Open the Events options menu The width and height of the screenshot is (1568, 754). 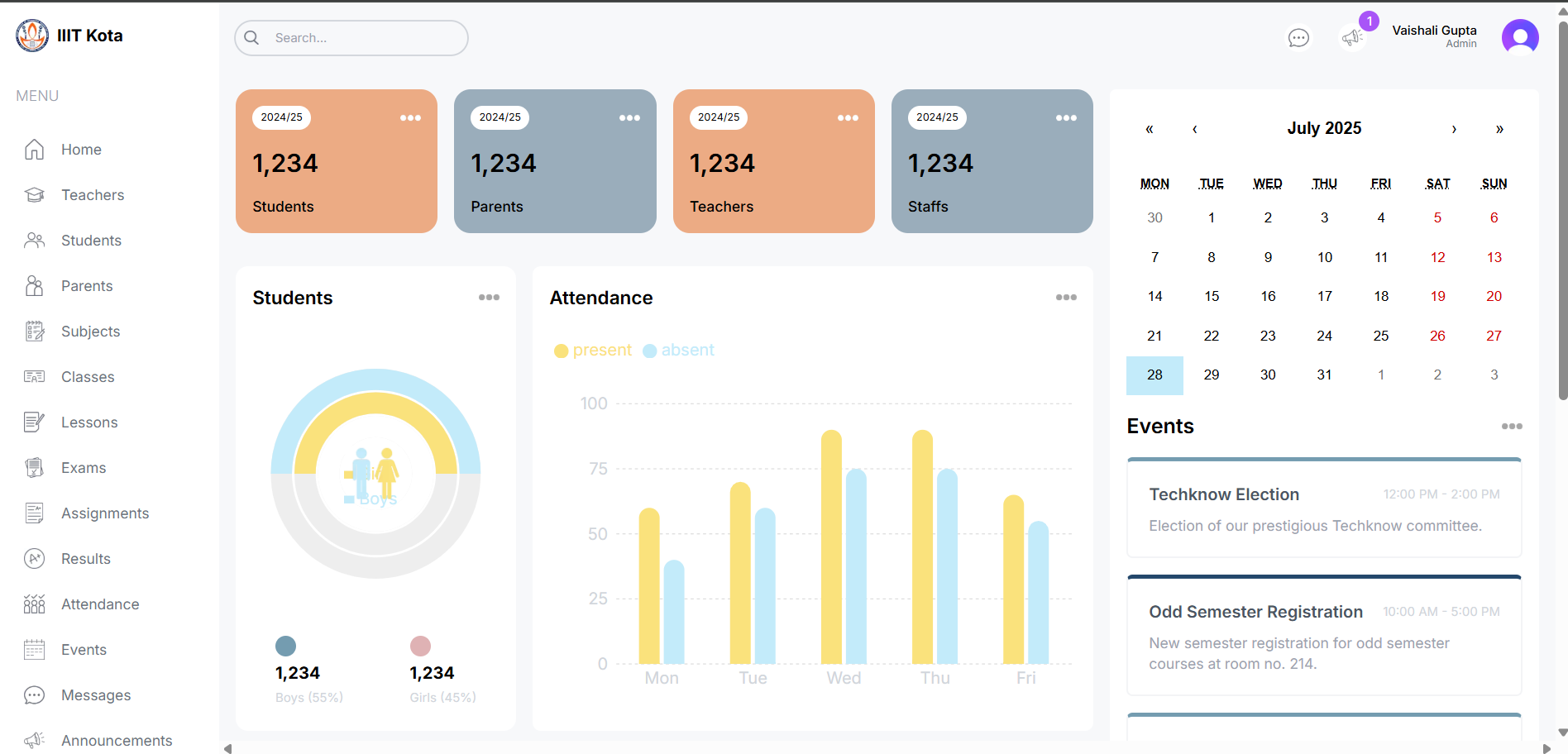click(1512, 427)
